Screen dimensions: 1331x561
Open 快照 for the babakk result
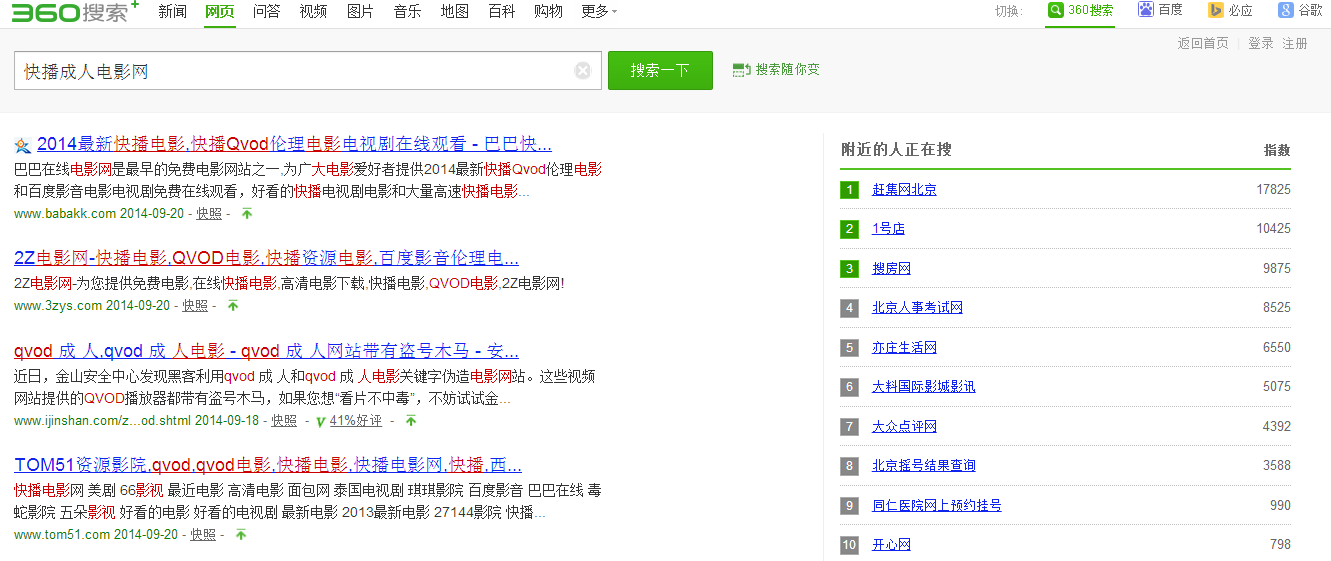(209, 213)
